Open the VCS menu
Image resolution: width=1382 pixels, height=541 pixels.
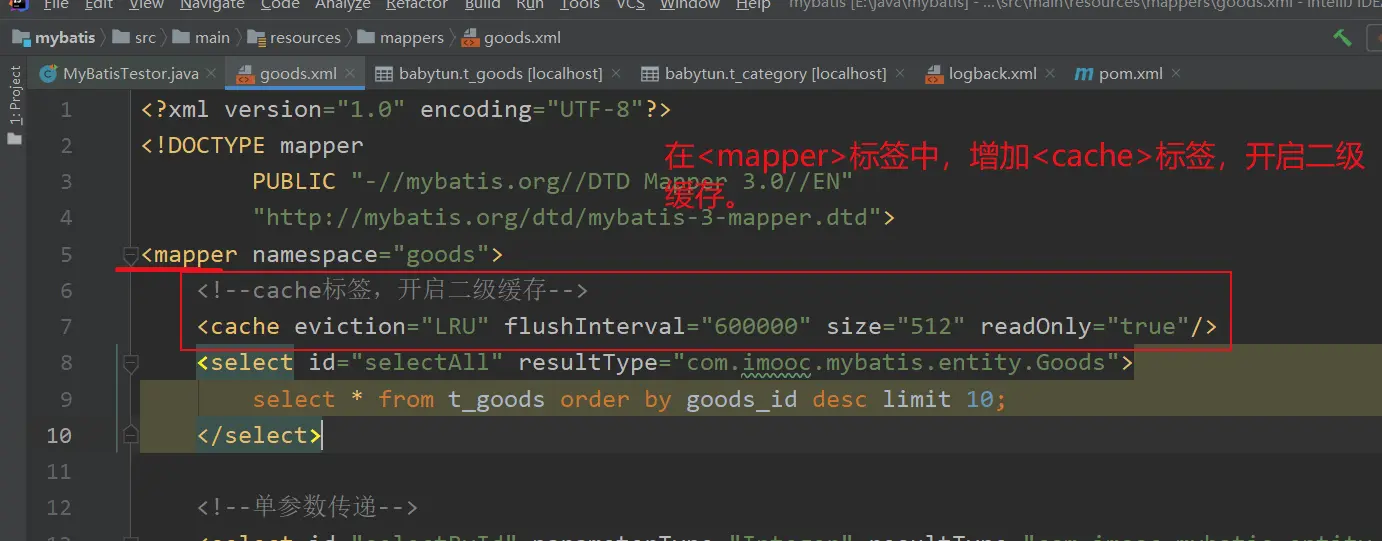point(630,5)
